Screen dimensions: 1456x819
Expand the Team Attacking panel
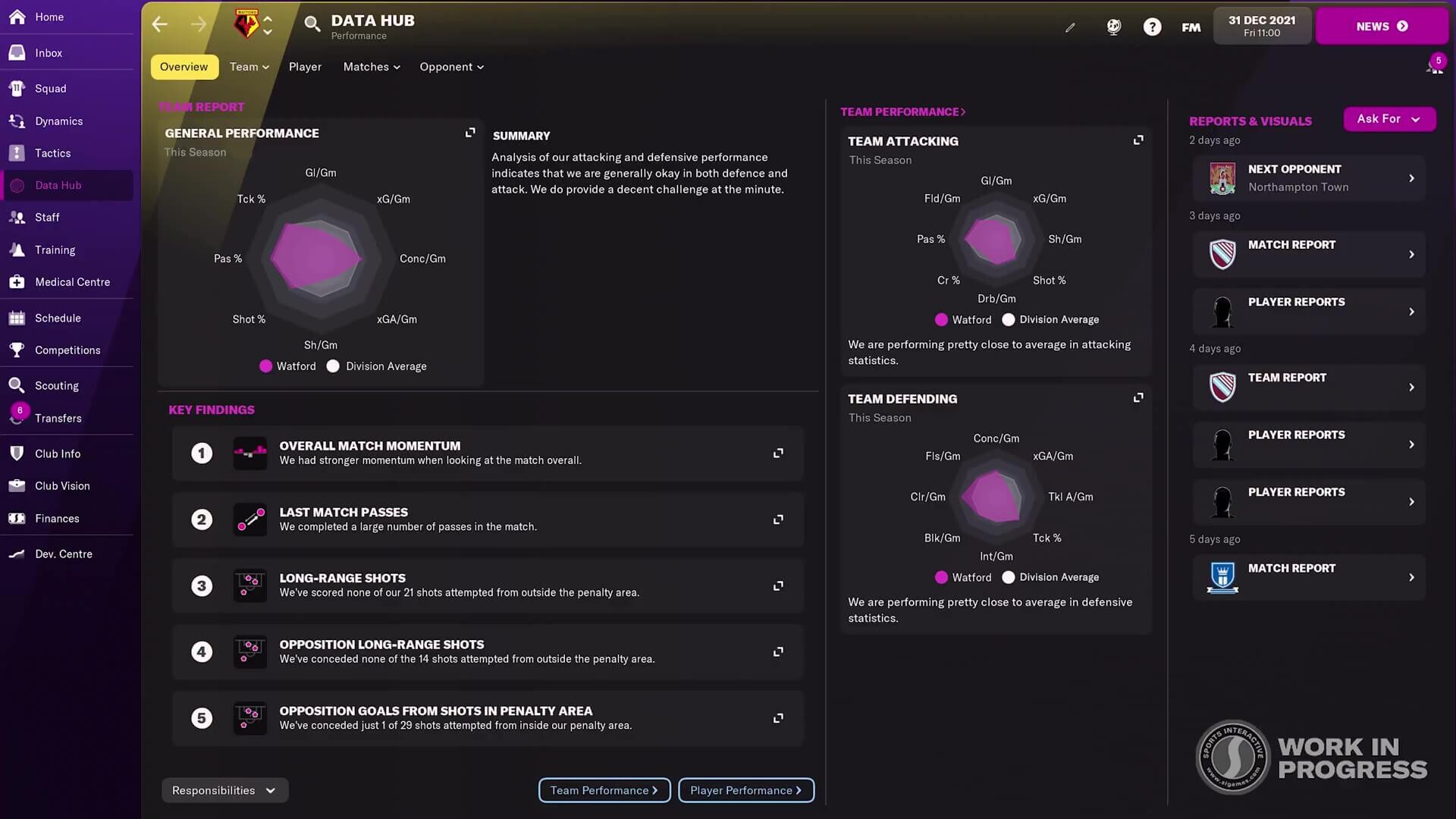pyautogui.click(x=1138, y=140)
